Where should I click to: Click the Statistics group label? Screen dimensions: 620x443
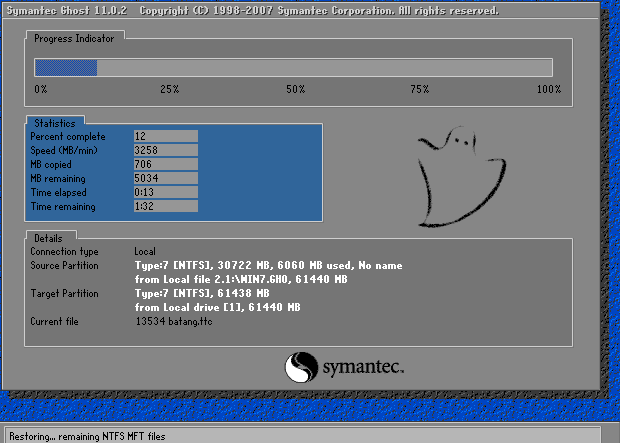(55, 123)
